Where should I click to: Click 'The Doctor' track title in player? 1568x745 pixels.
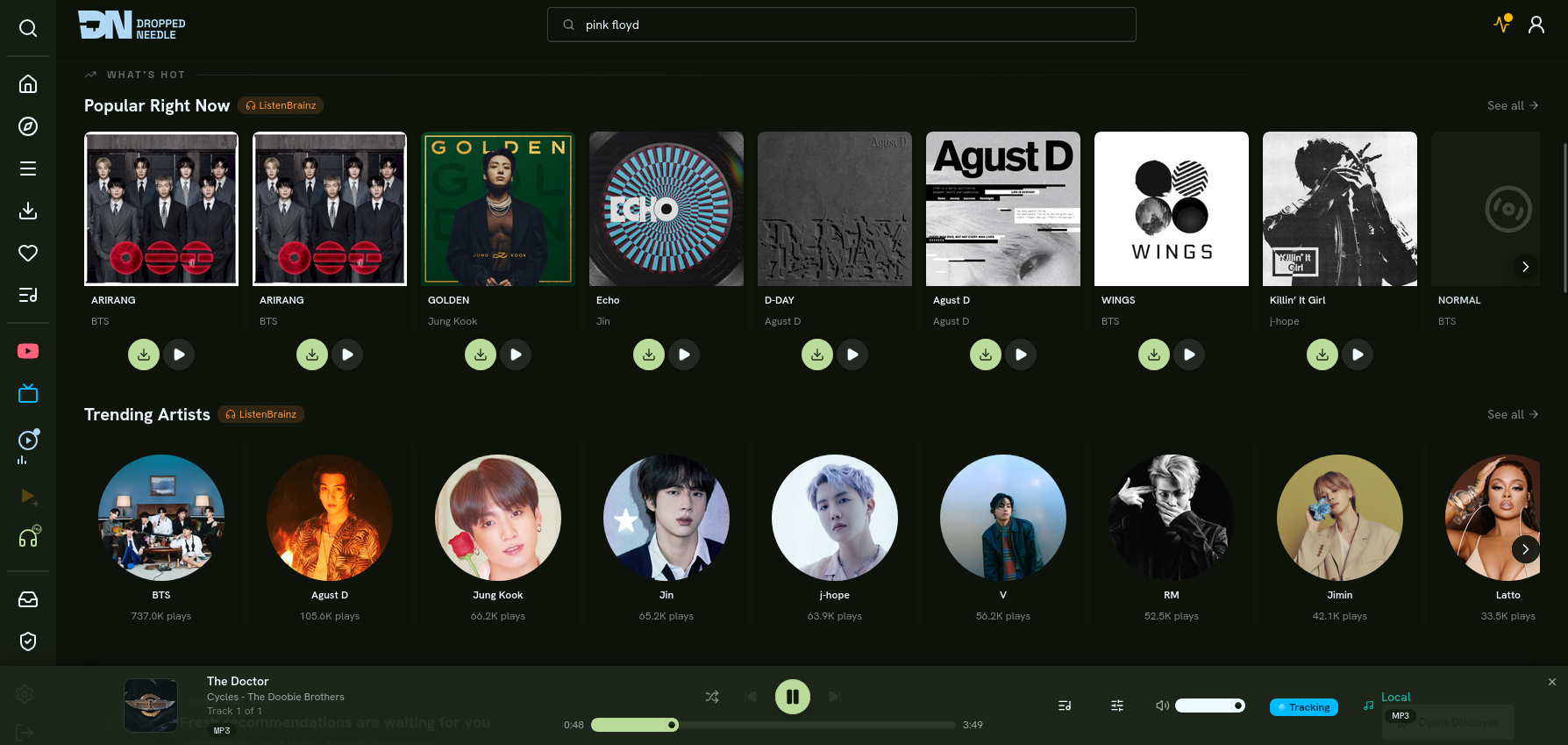click(238, 681)
